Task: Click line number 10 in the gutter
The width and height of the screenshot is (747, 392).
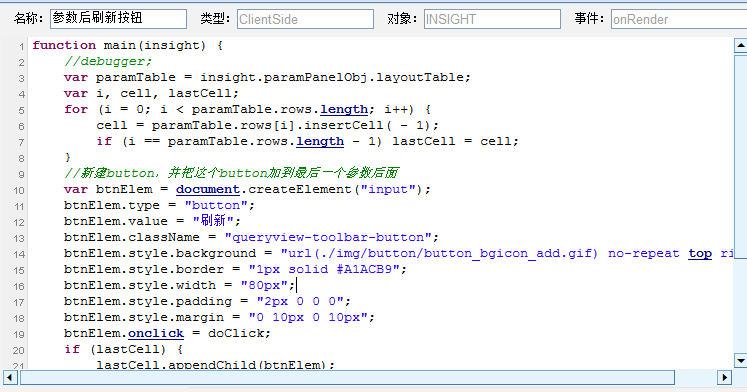Action: (x=19, y=191)
